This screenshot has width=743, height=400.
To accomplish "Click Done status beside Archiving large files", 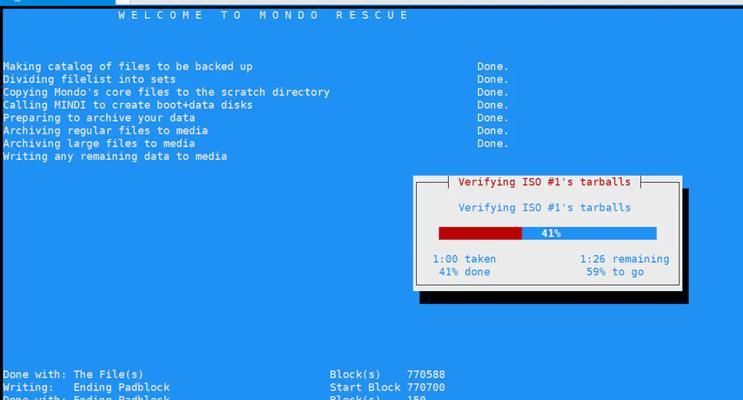I will [493, 143].
